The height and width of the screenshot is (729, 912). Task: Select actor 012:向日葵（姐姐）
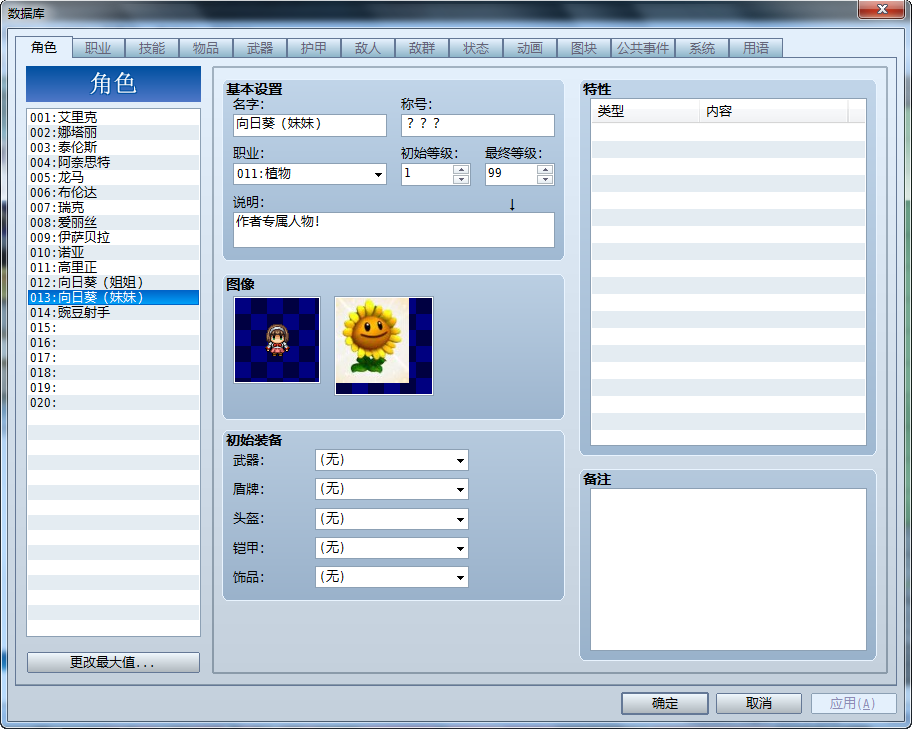(113, 283)
